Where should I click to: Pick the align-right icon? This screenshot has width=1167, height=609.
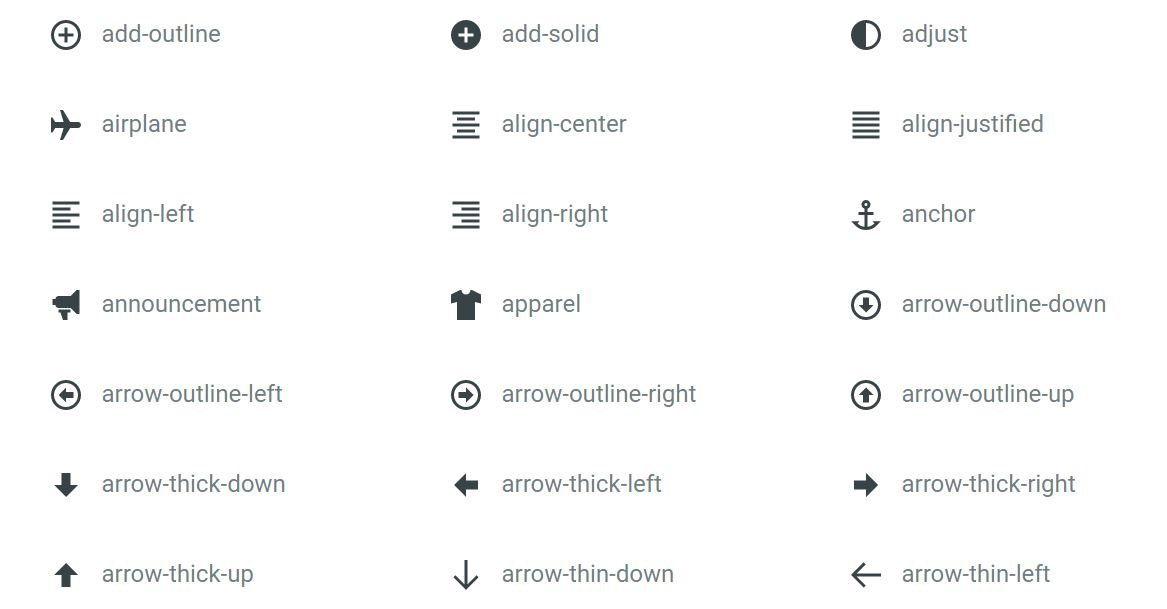[466, 215]
